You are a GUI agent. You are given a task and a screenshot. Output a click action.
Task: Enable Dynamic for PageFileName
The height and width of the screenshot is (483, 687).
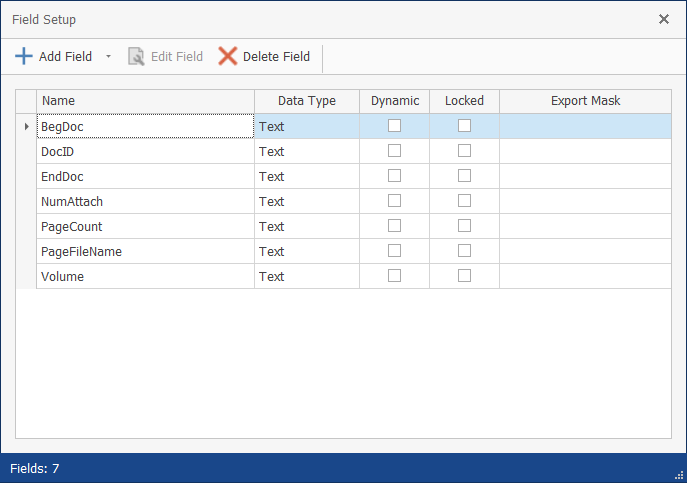[x=394, y=251]
